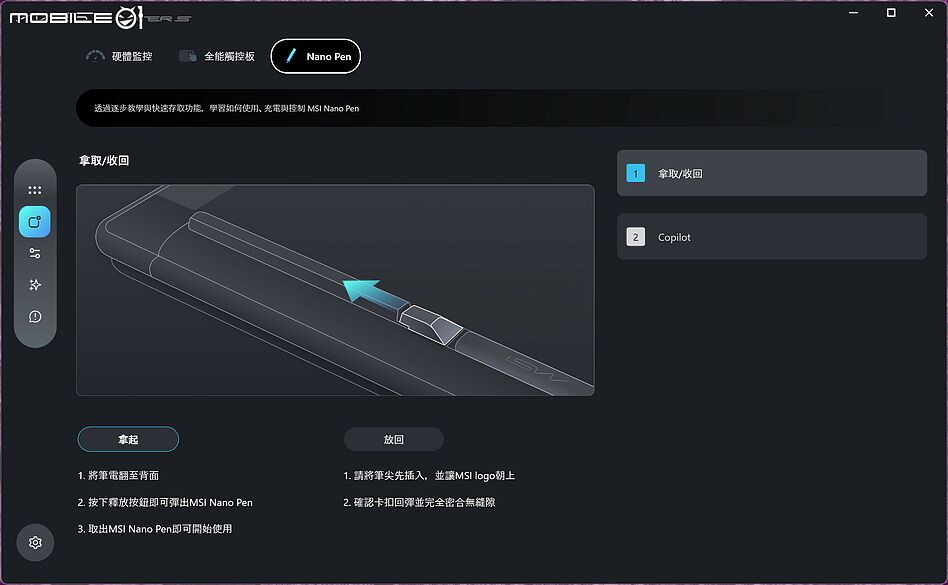
Task: Open the feedback speech-bubble icon in sidebar
Action: click(35, 317)
